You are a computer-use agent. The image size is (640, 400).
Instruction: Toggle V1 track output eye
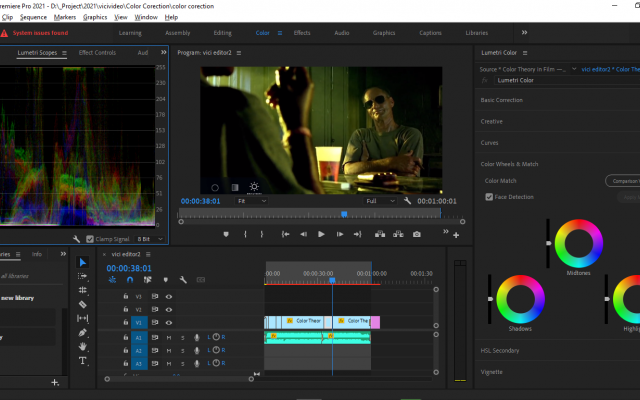point(169,322)
